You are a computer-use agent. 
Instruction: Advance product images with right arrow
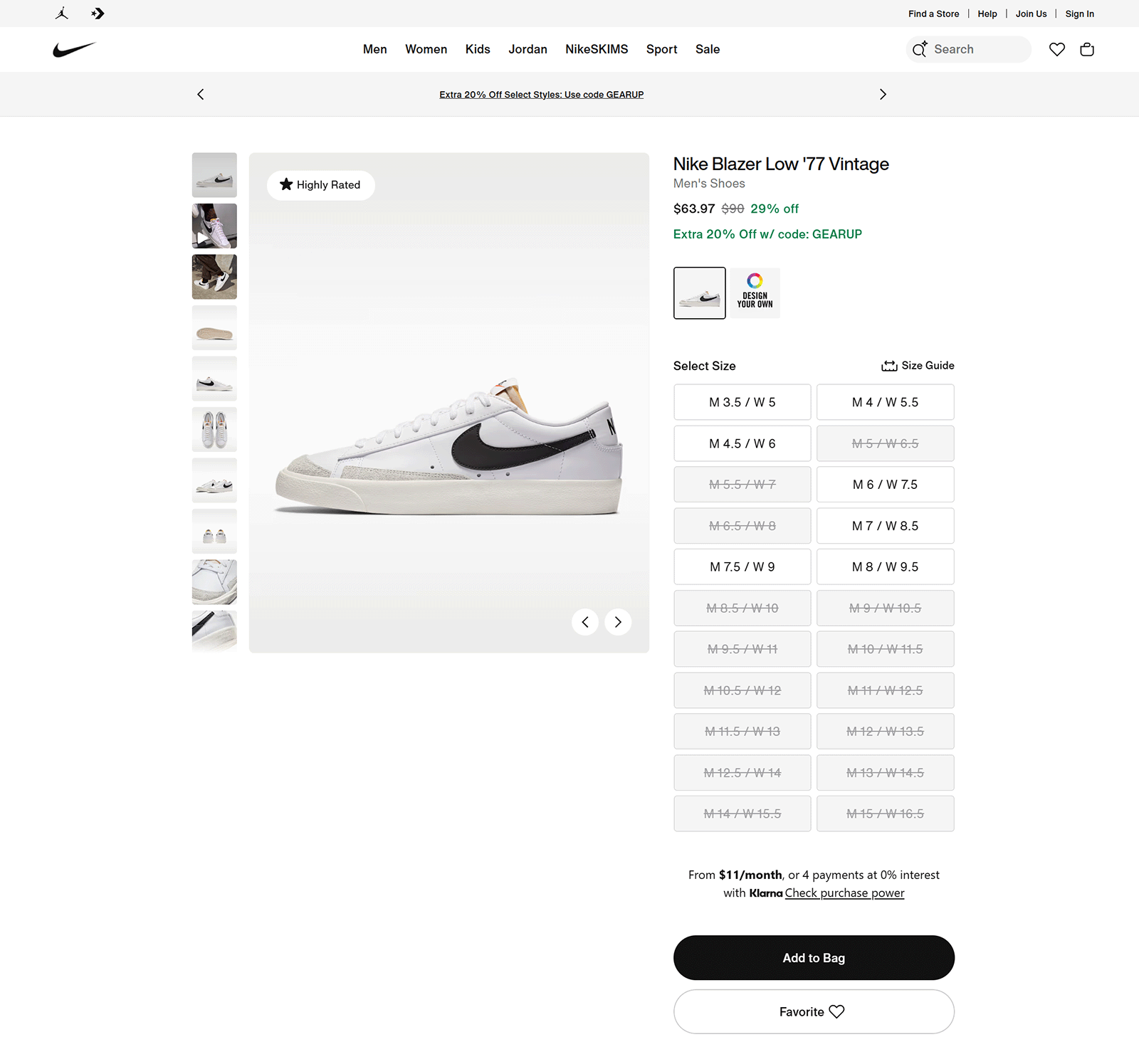pyautogui.click(x=616, y=621)
